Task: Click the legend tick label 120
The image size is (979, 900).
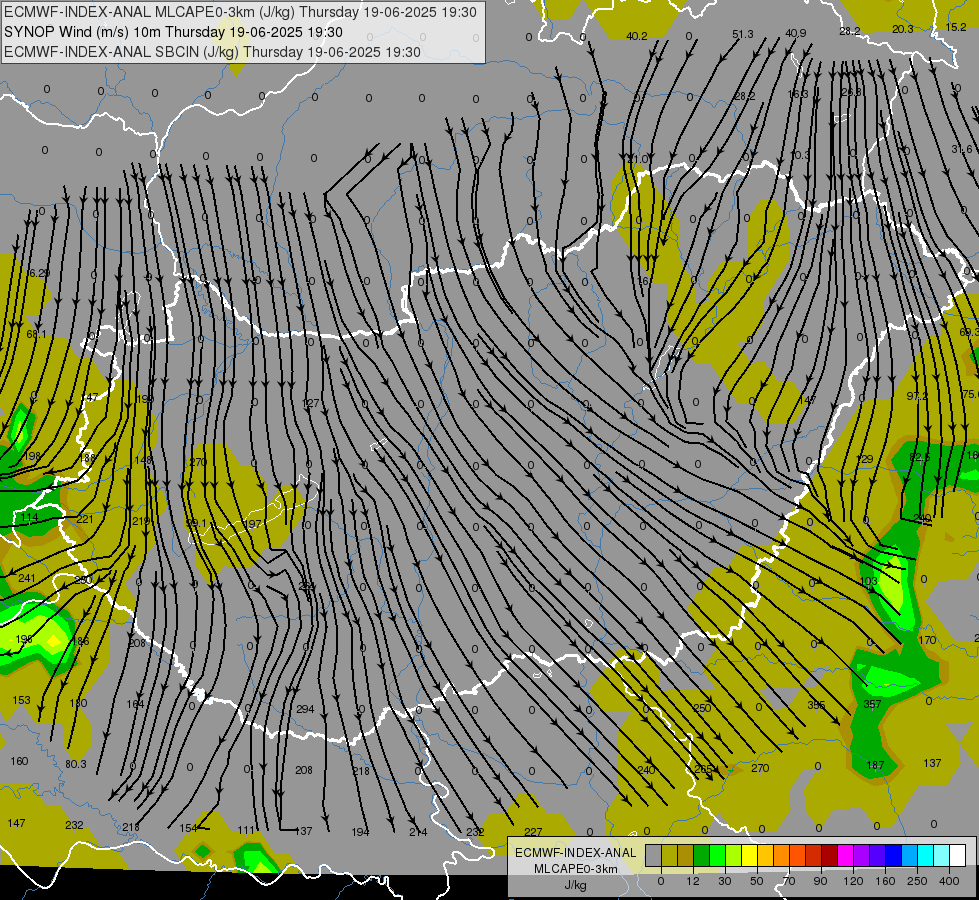Action: pyautogui.click(x=853, y=881)
